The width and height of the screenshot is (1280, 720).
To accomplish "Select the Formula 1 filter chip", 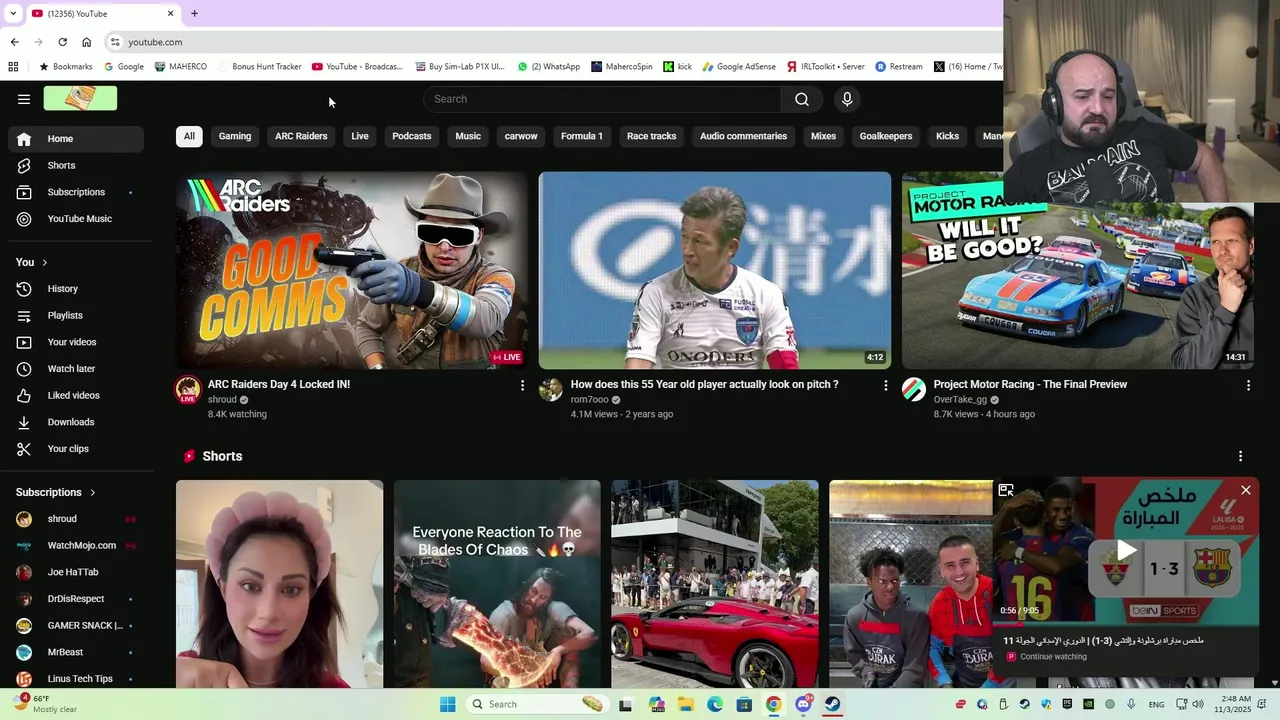I will coord(582,136).
